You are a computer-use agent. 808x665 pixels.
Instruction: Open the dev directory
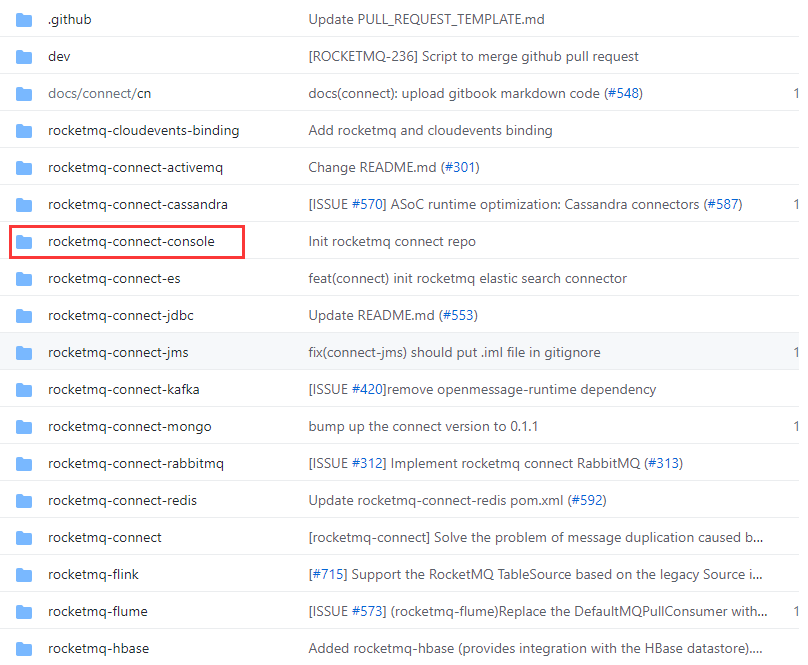click(x=59, y=56)
